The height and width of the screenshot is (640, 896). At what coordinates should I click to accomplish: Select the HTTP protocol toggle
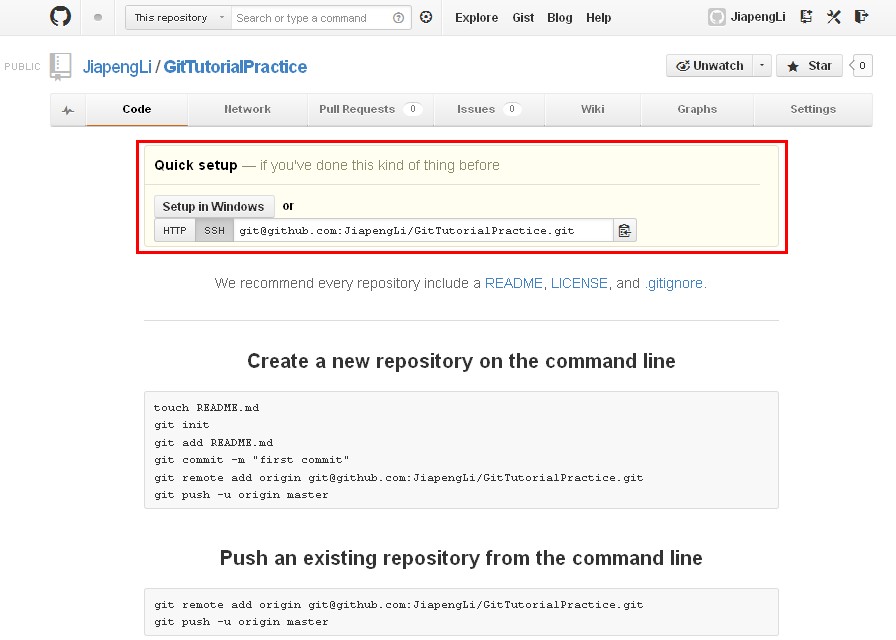coord(175,230)
